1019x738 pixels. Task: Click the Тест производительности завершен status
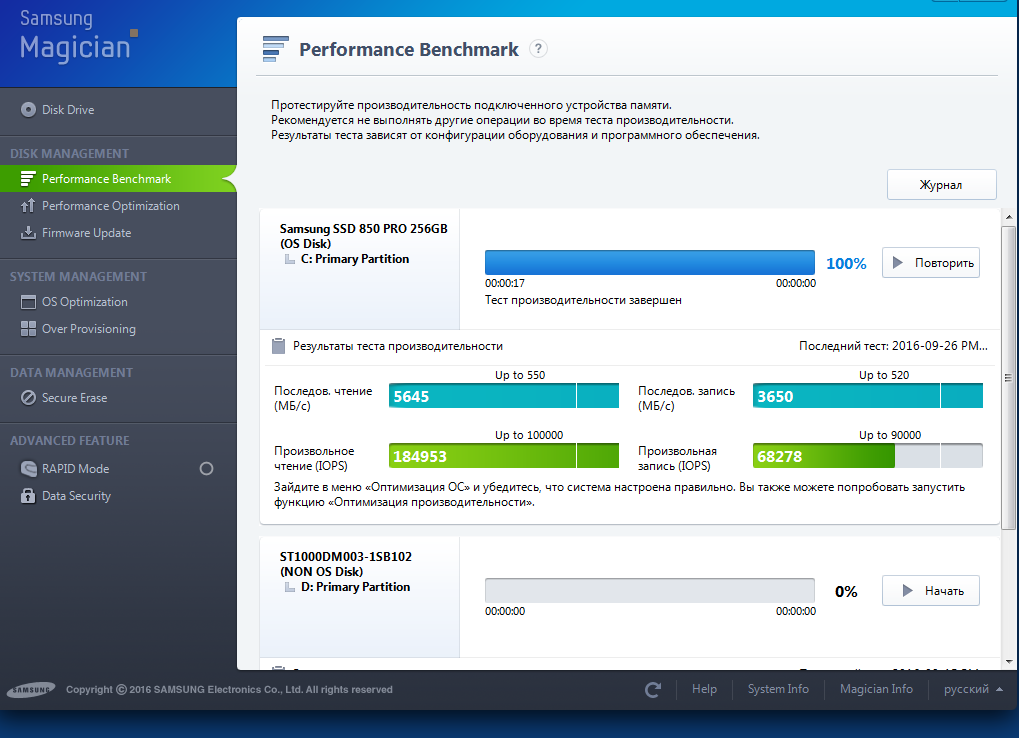pos(583,300)
